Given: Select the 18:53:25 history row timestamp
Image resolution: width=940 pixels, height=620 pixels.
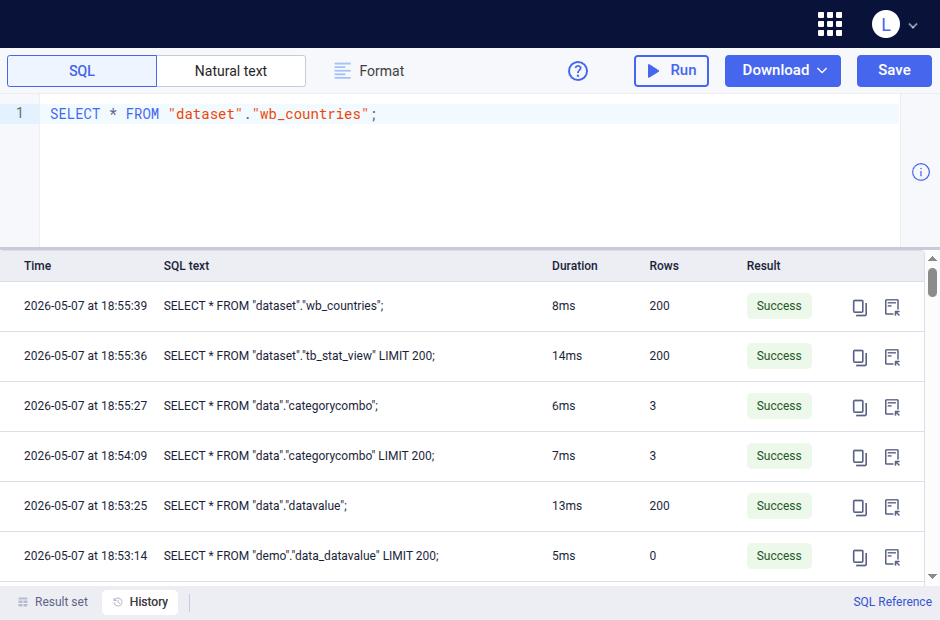Looking at the screenshot, I should pos(86,506).
